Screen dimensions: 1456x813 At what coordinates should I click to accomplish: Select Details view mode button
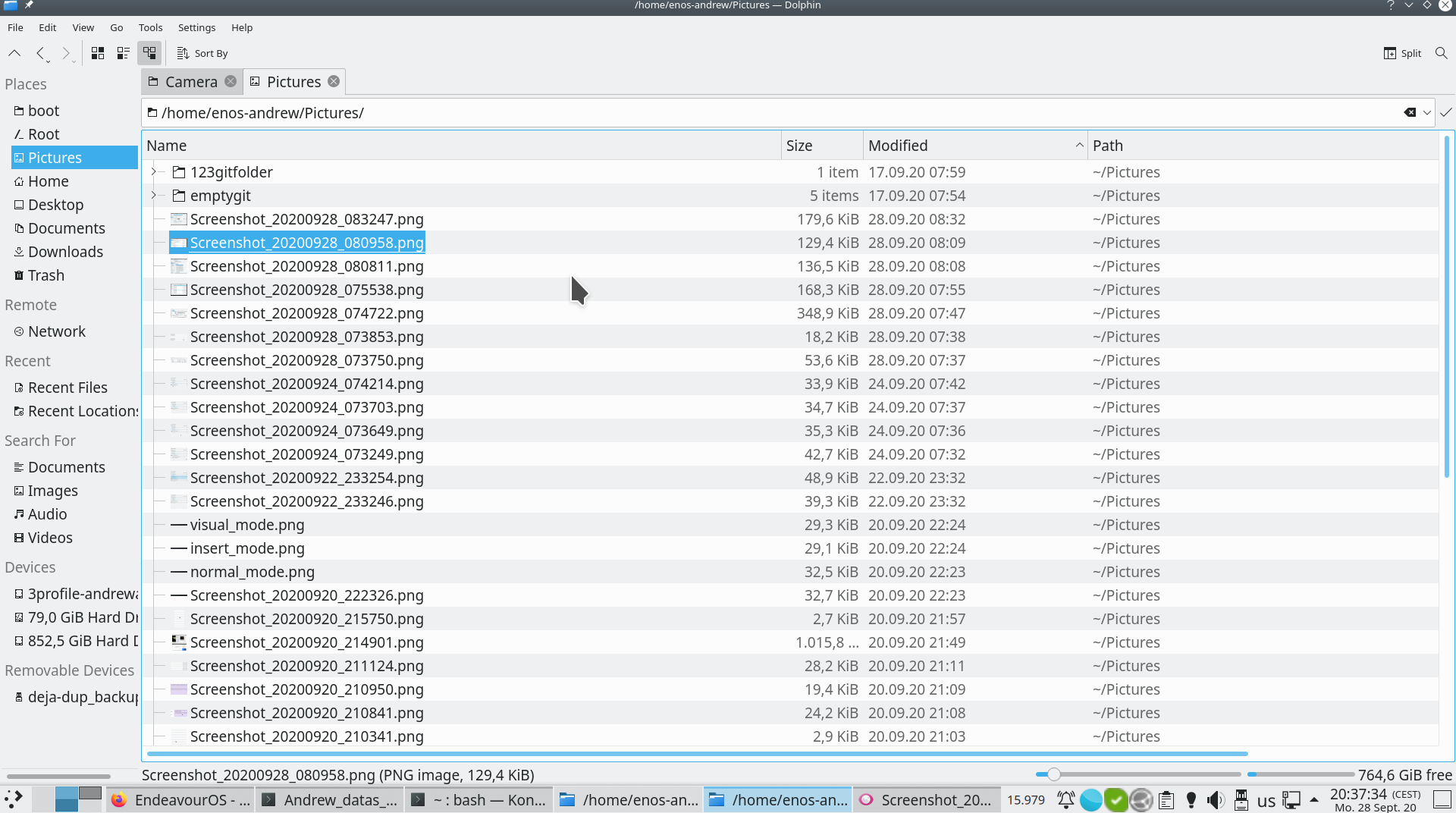pyautogui.click(x=149, y=53)
